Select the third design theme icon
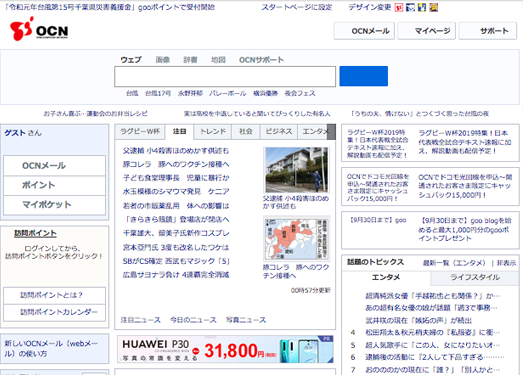523x375 pixels. 422,7
